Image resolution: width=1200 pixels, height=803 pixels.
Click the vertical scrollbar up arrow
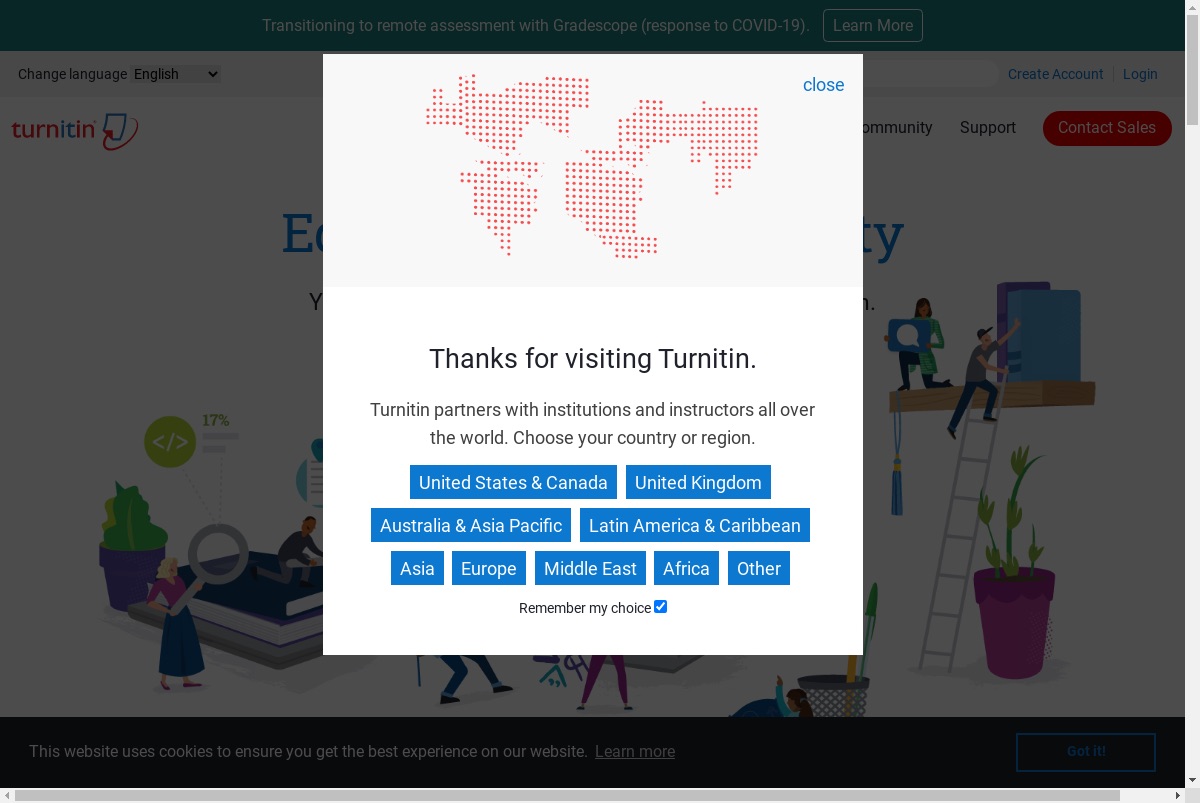point(1192,8)
